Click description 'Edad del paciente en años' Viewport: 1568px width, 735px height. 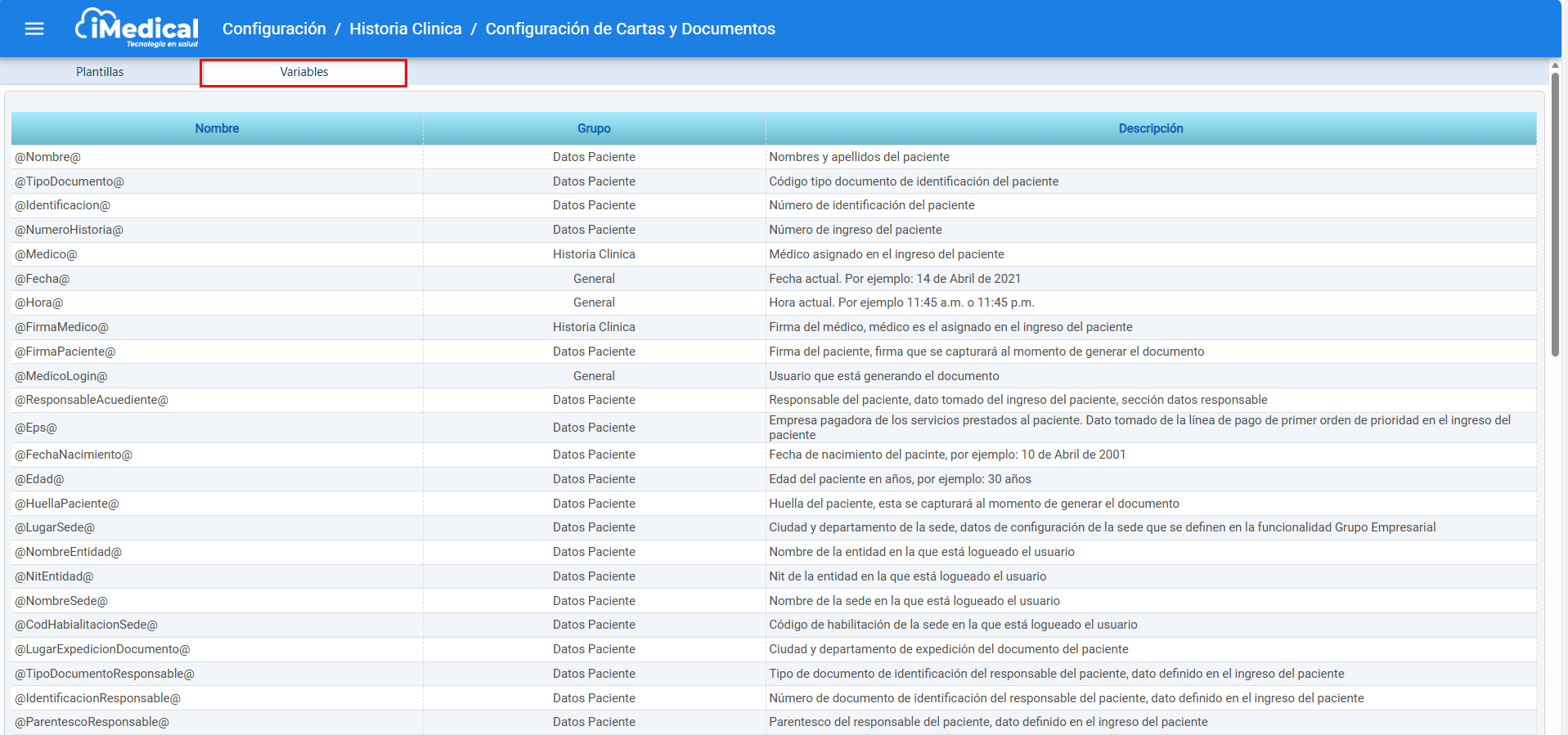tap(900, 479)
